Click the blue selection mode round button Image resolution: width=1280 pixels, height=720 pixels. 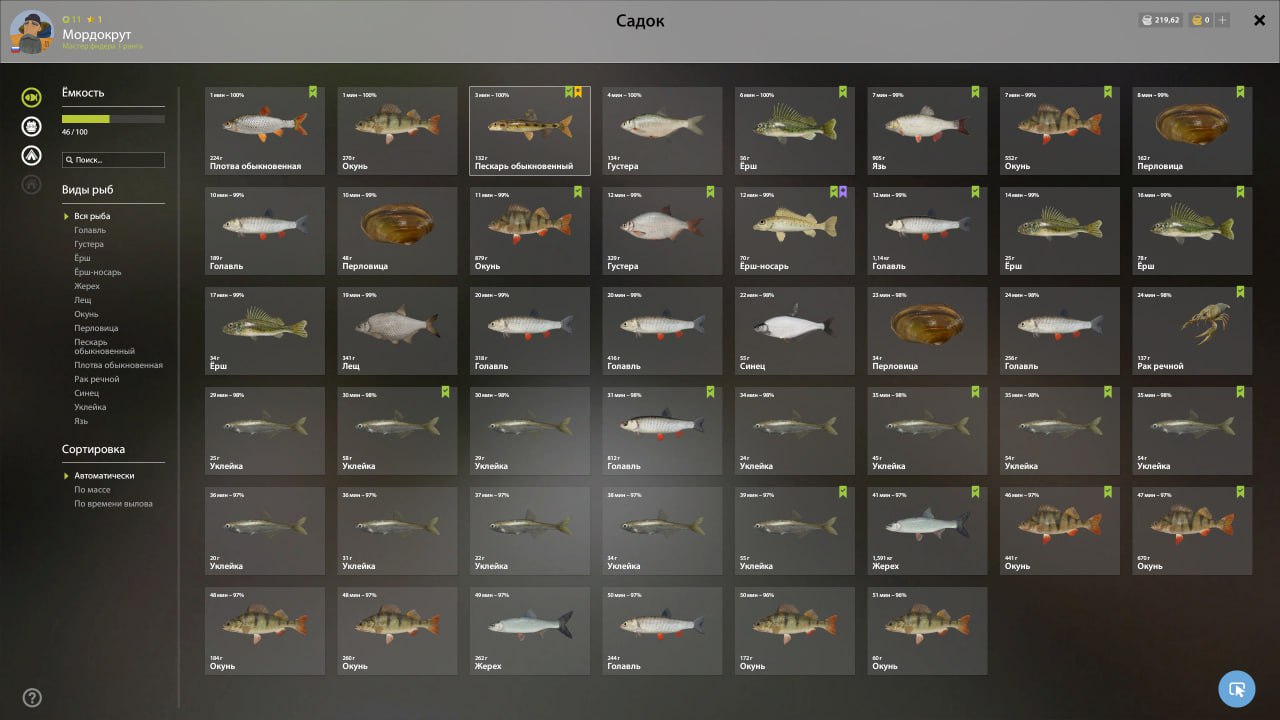(x=1237, y=689)
